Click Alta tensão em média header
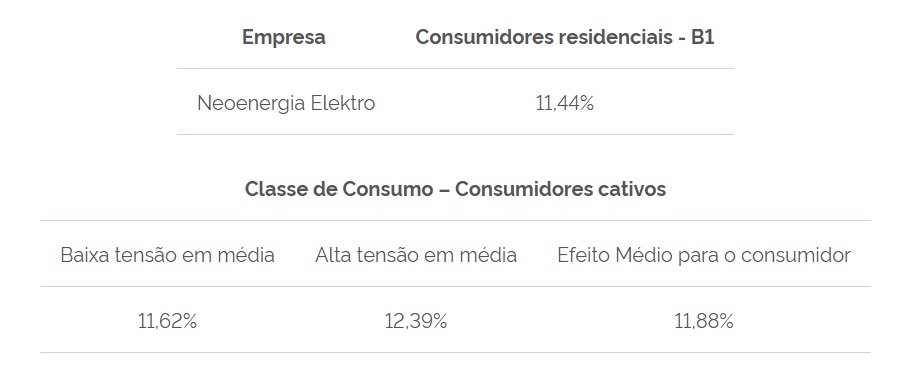The image size is (923, 381). click(x=416, y=255)
